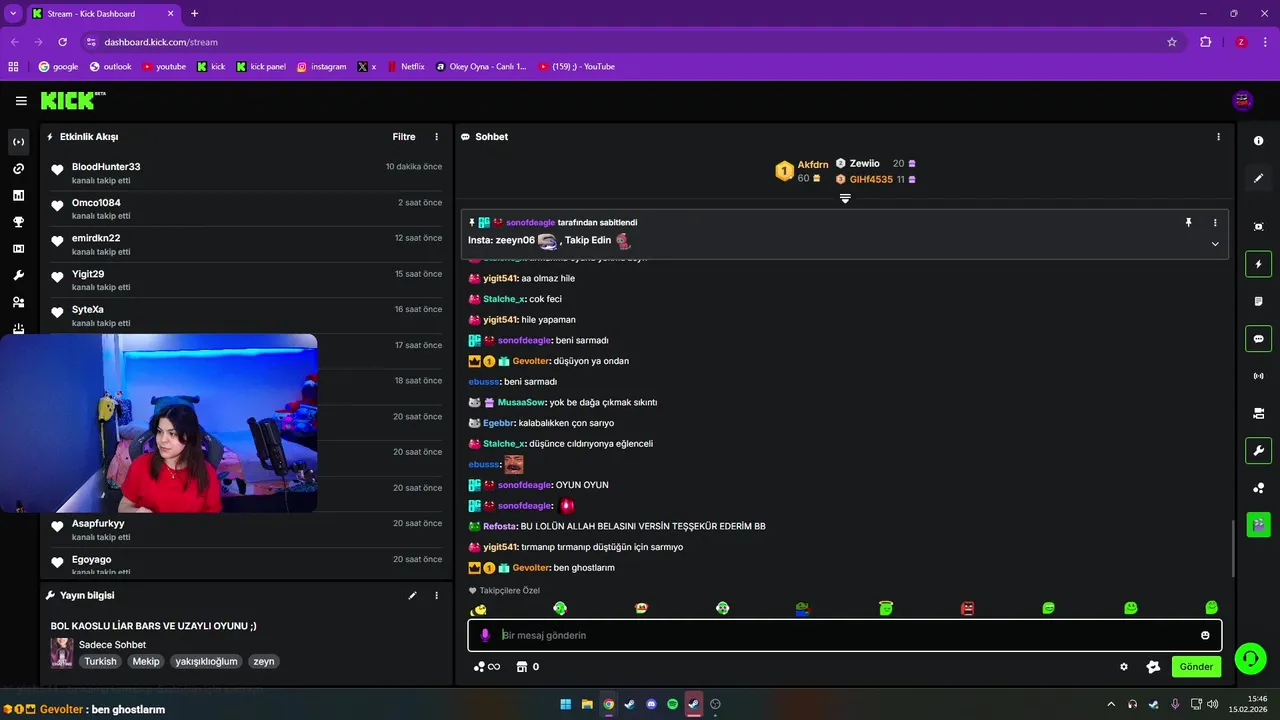Image resolution: width=1280 pixels, height=720 pixels.
Task: Click the zeyn tag chip
Action: coord(263,661)
